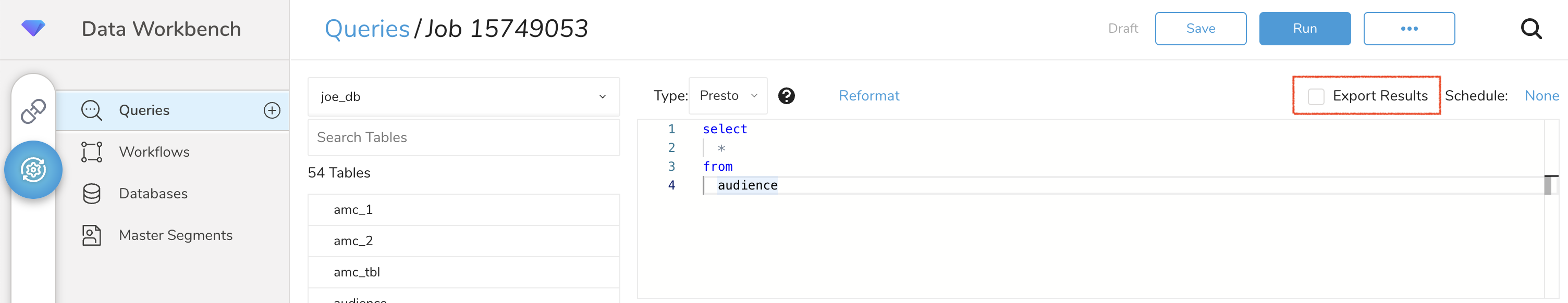
Task: Open the blue gear sync app icon
Action: coord(33,170)
